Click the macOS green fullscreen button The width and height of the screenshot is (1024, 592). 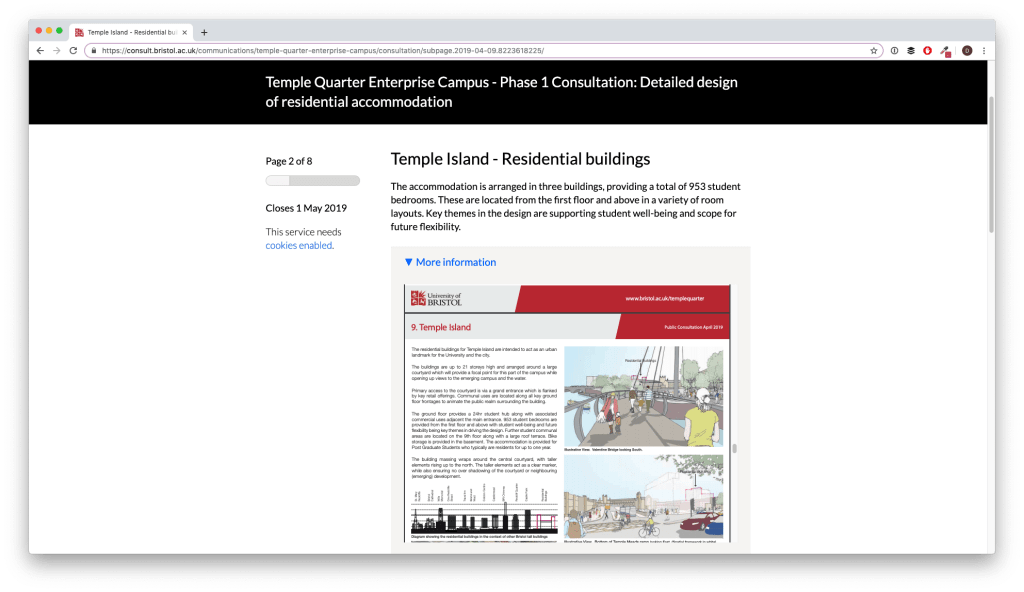click(59, 31)
